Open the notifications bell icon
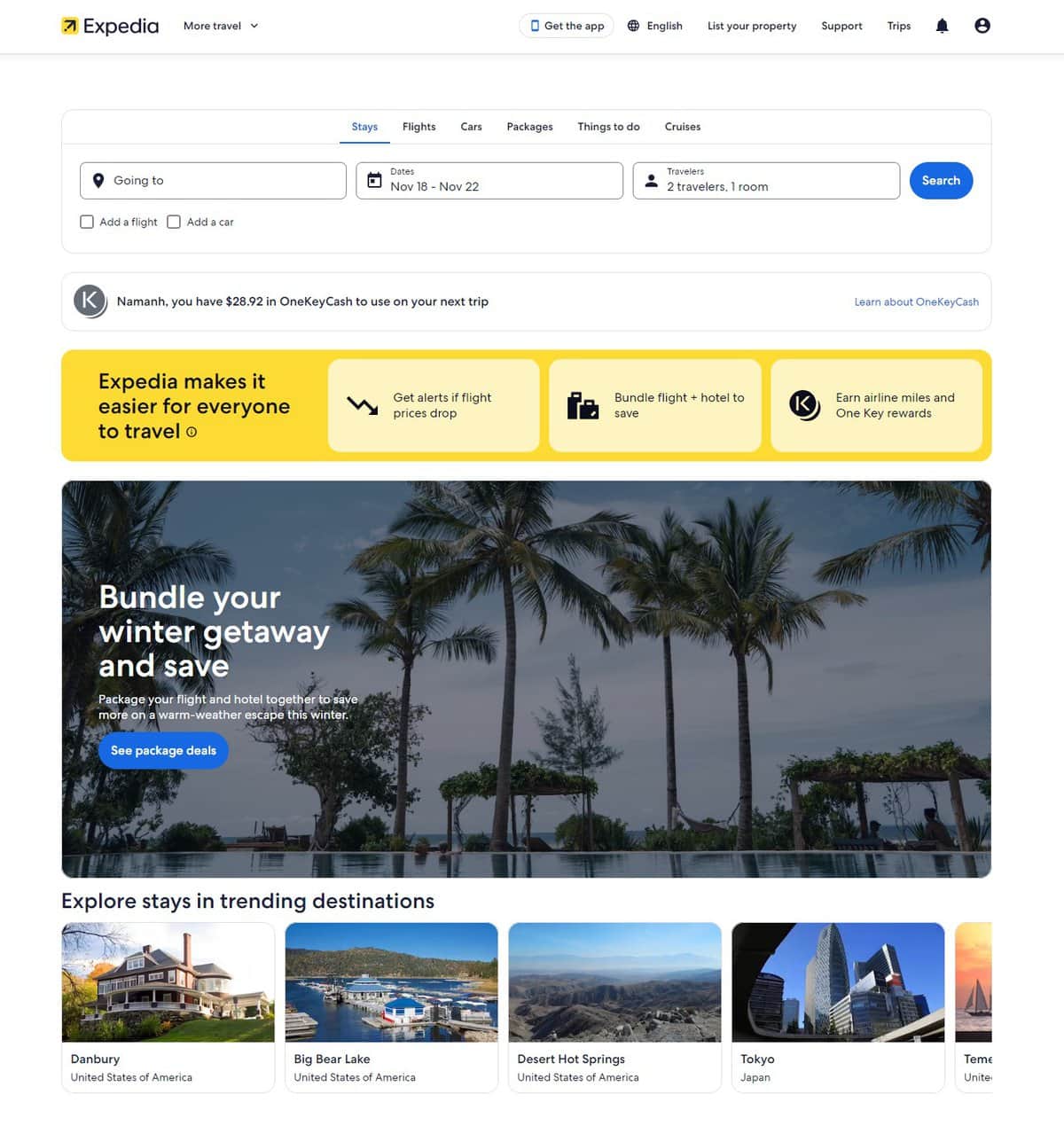The height and width of the screenshot is (1126, 1064). point(942,26)
